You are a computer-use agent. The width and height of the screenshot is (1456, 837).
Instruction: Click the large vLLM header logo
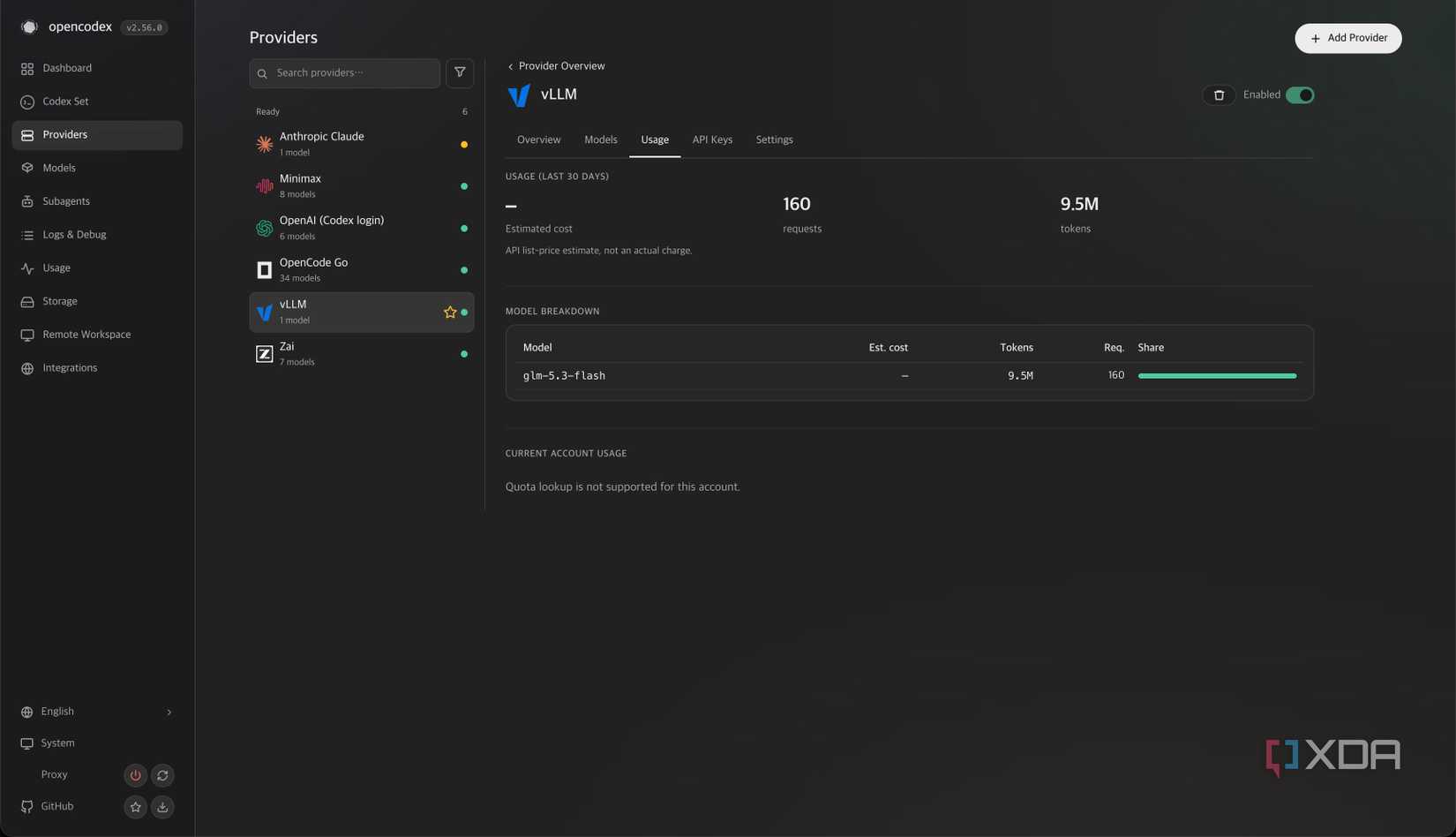coord(519,94)
